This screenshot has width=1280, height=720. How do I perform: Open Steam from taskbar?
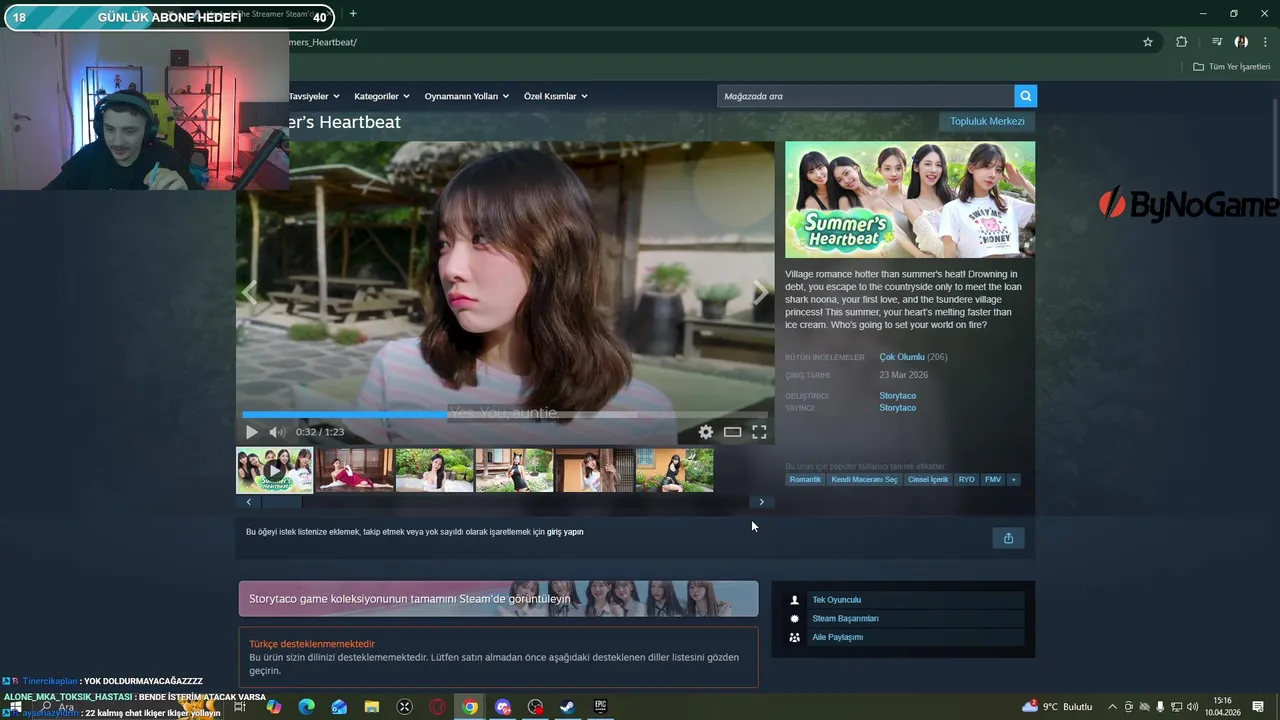pyautogui.click(x=567, y=707)
